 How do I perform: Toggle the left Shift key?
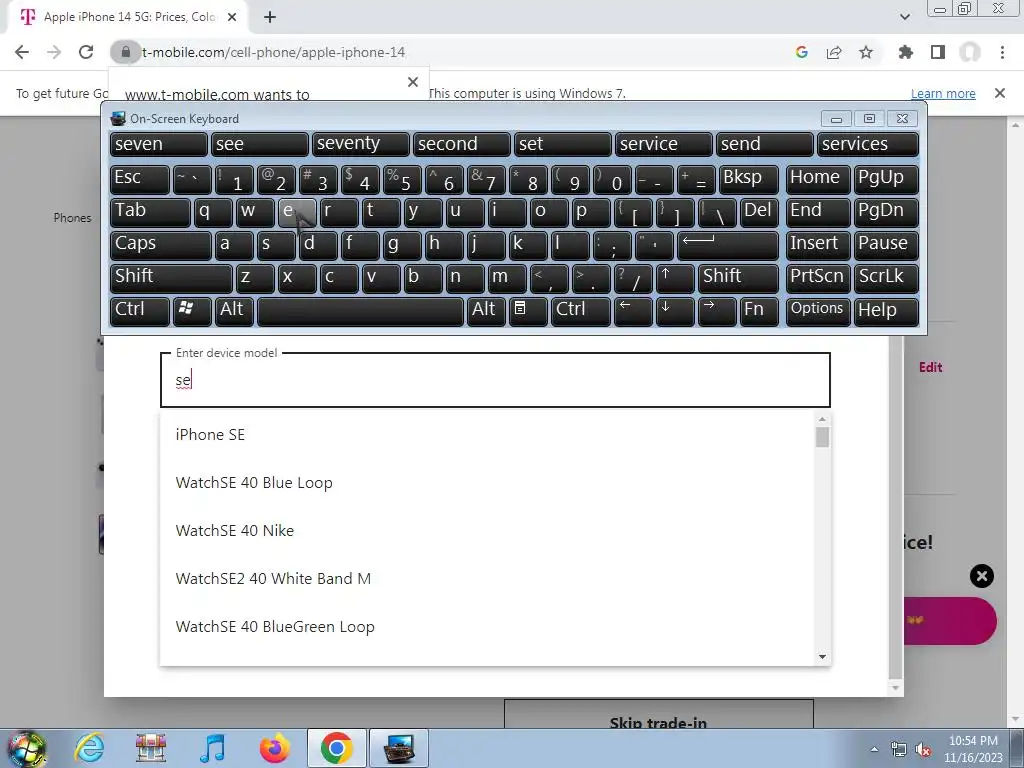pos(171,278)
